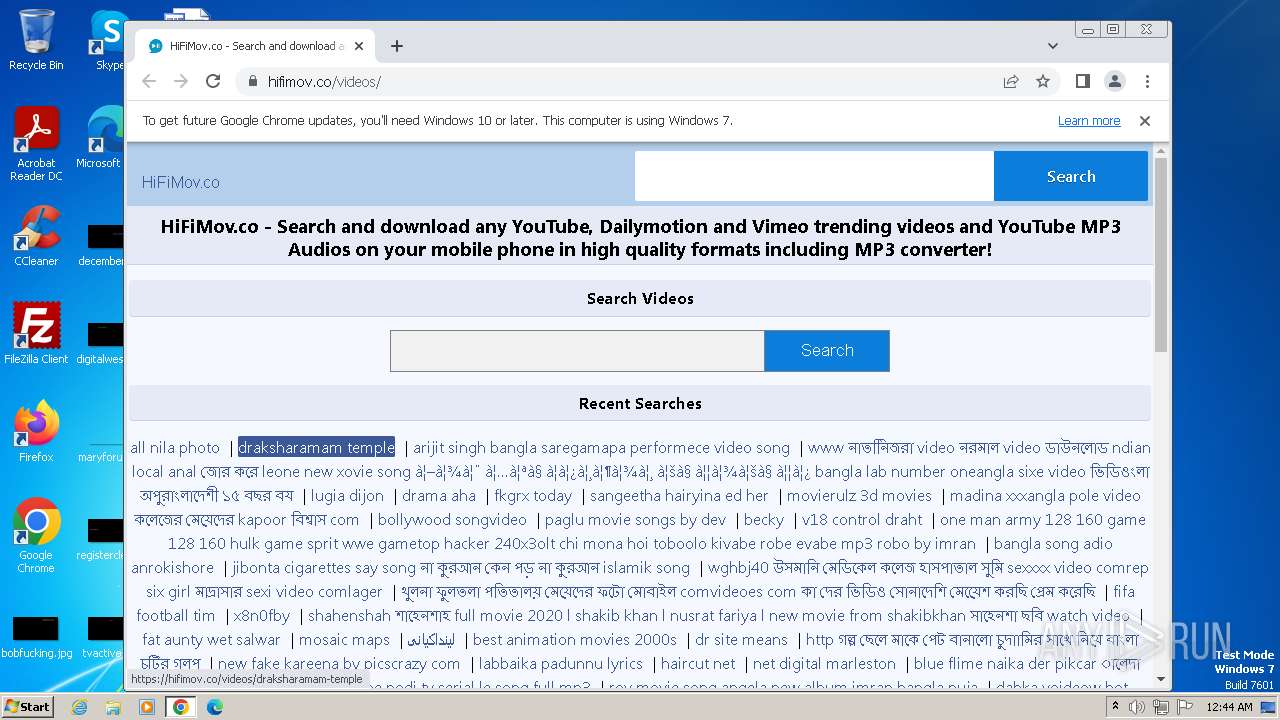Open Internet Explorer from taskbar
This screenshot has width=1280, height=720.
[79, 707]
